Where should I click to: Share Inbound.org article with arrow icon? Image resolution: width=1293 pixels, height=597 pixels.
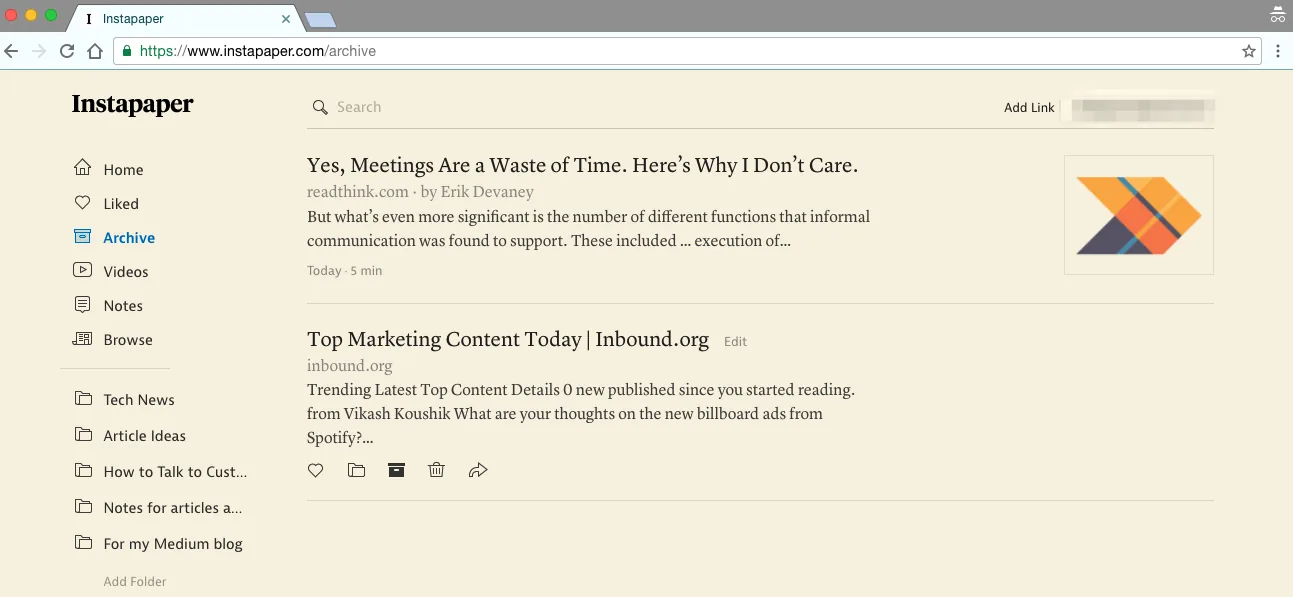[x=478, y=470]
